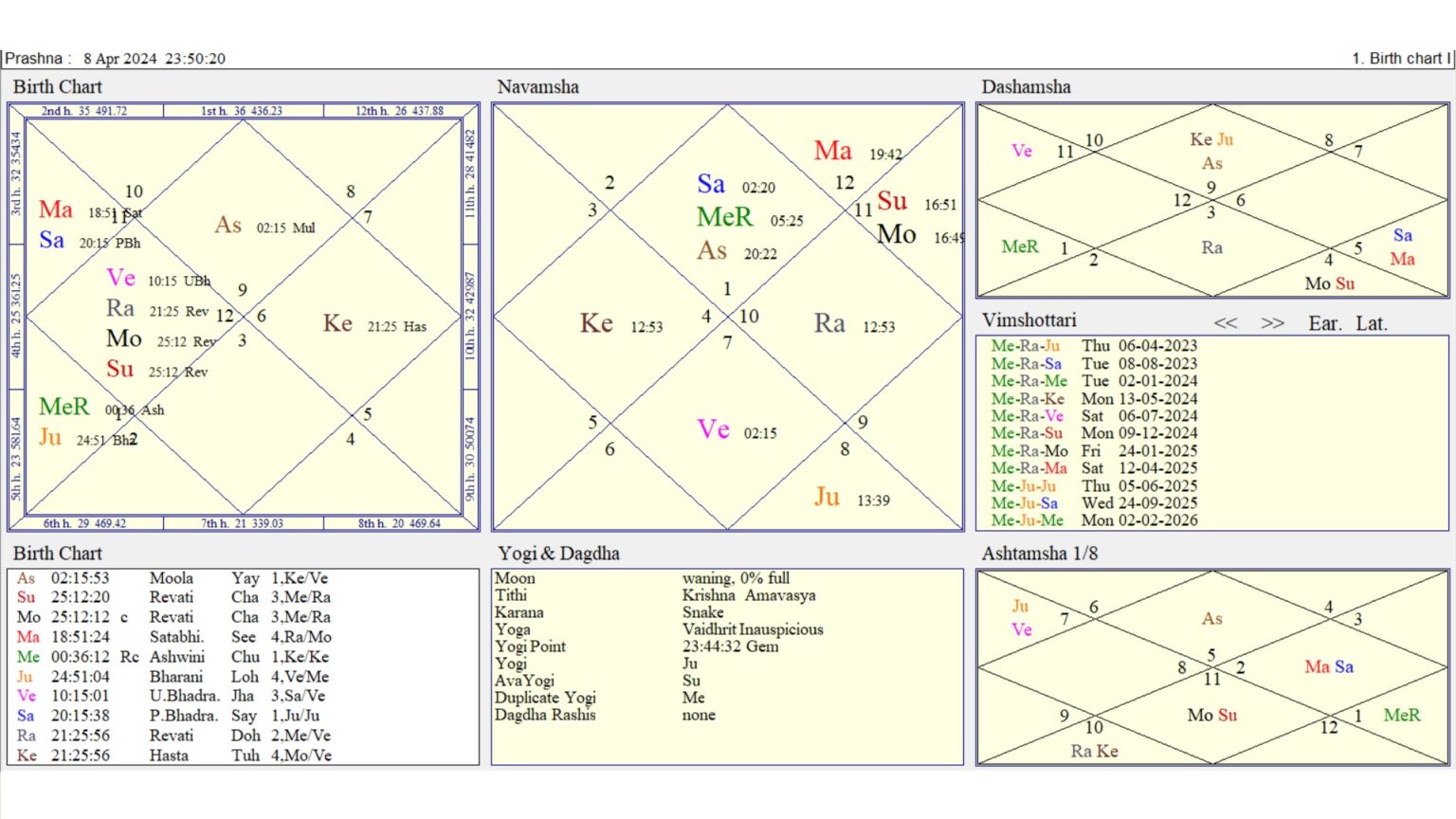Viewport: 1456px width, 819px height.
Task: Click the 1st h. strength cell
Action: point(243,111)
